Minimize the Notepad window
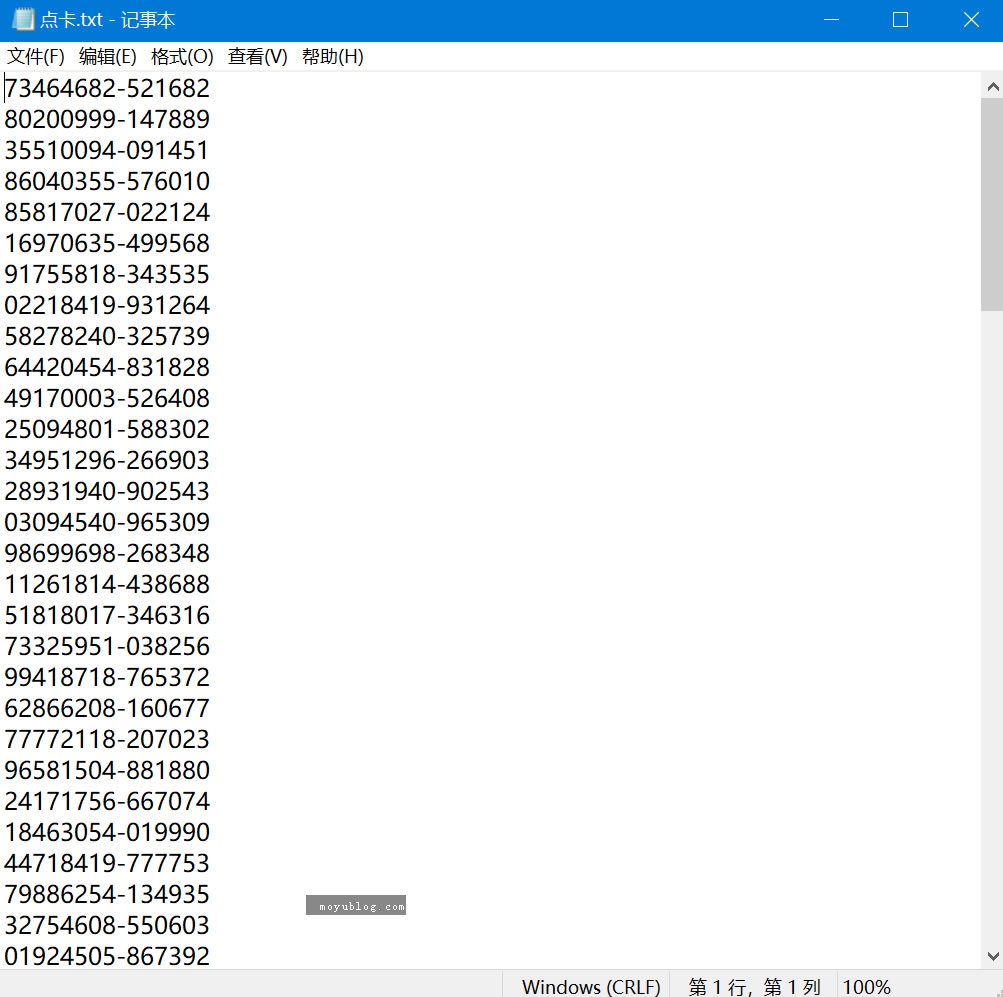This screenshot has height=997, width=1003. pyautogui.click(x=829, y=20)
